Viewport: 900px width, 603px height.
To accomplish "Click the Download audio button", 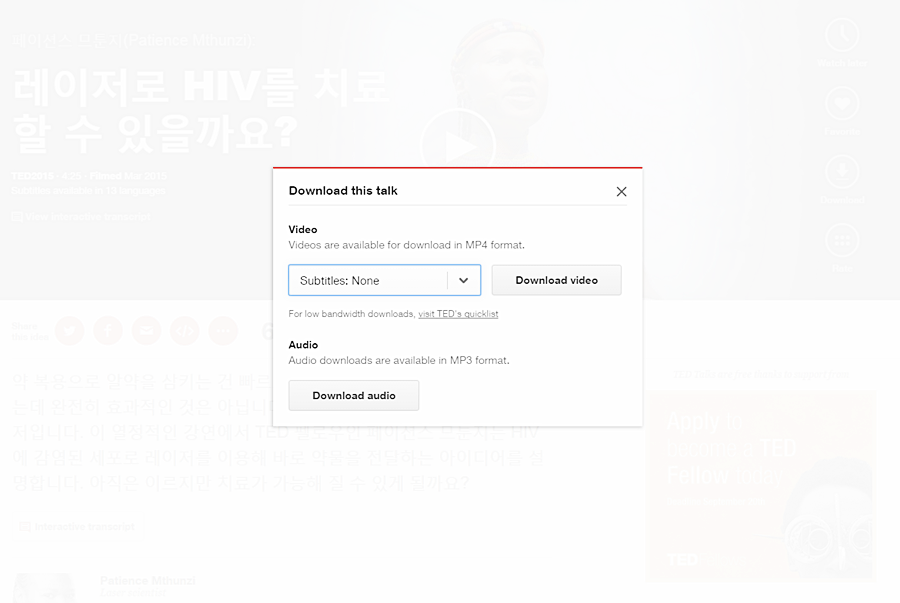I will (x=353, y=395).
